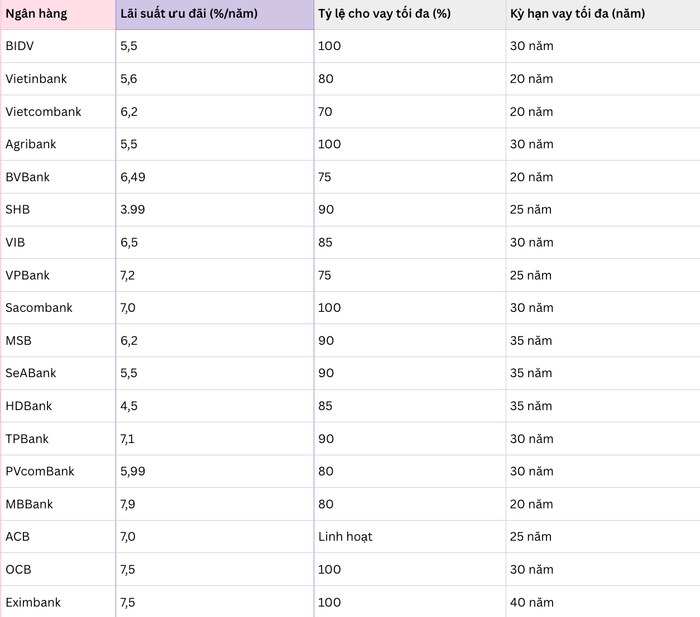
Task: Select BVBank's 6,49 interest rate cell
Action: click(x=215, y=177)
